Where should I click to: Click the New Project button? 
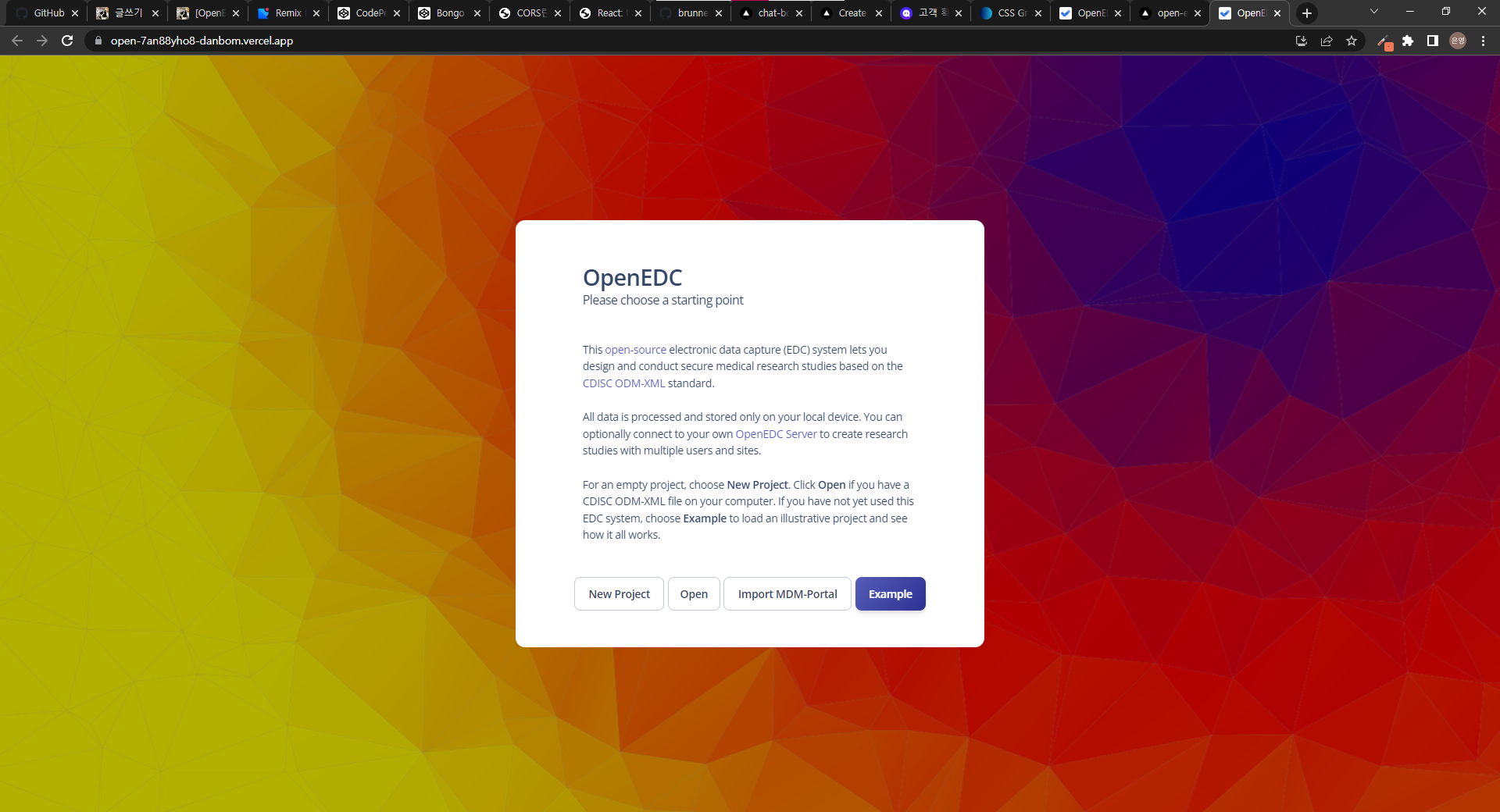click(619, 594)
